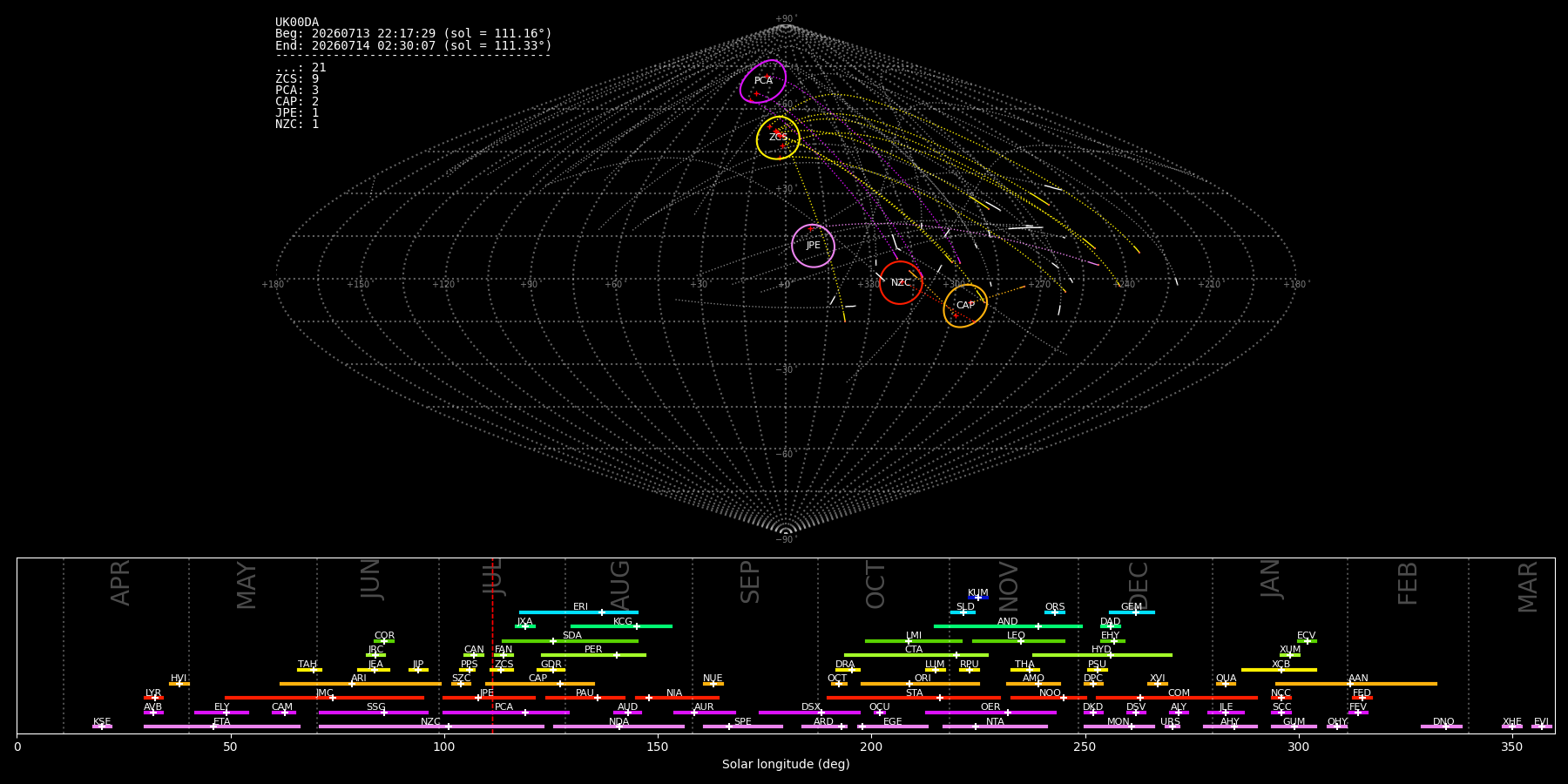
Task: Click the Solar longitude axis label
Action: pos(786,765)
